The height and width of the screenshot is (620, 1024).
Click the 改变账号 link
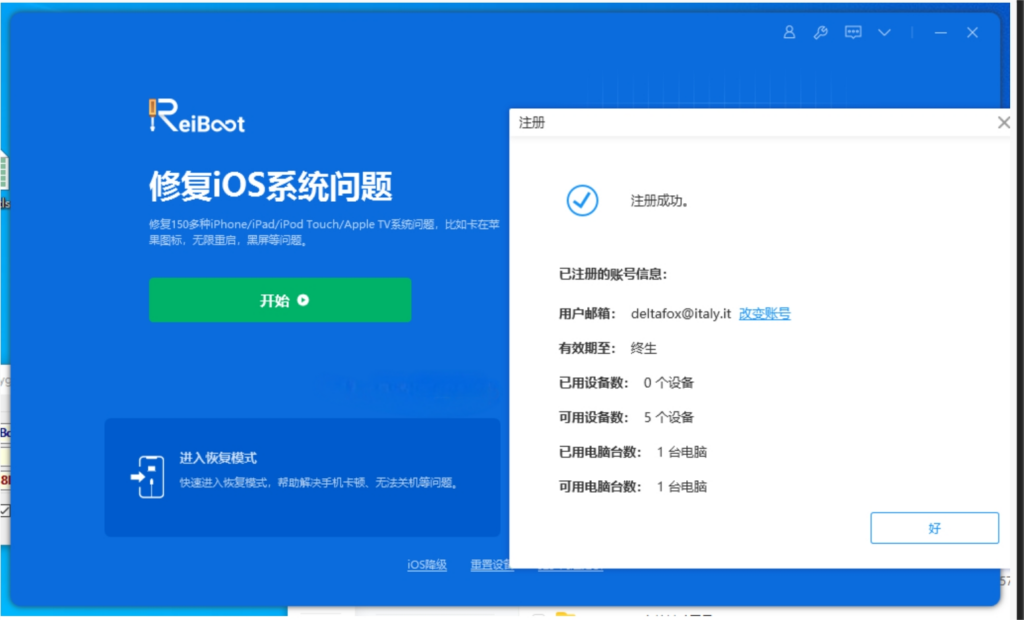(765, 313)
